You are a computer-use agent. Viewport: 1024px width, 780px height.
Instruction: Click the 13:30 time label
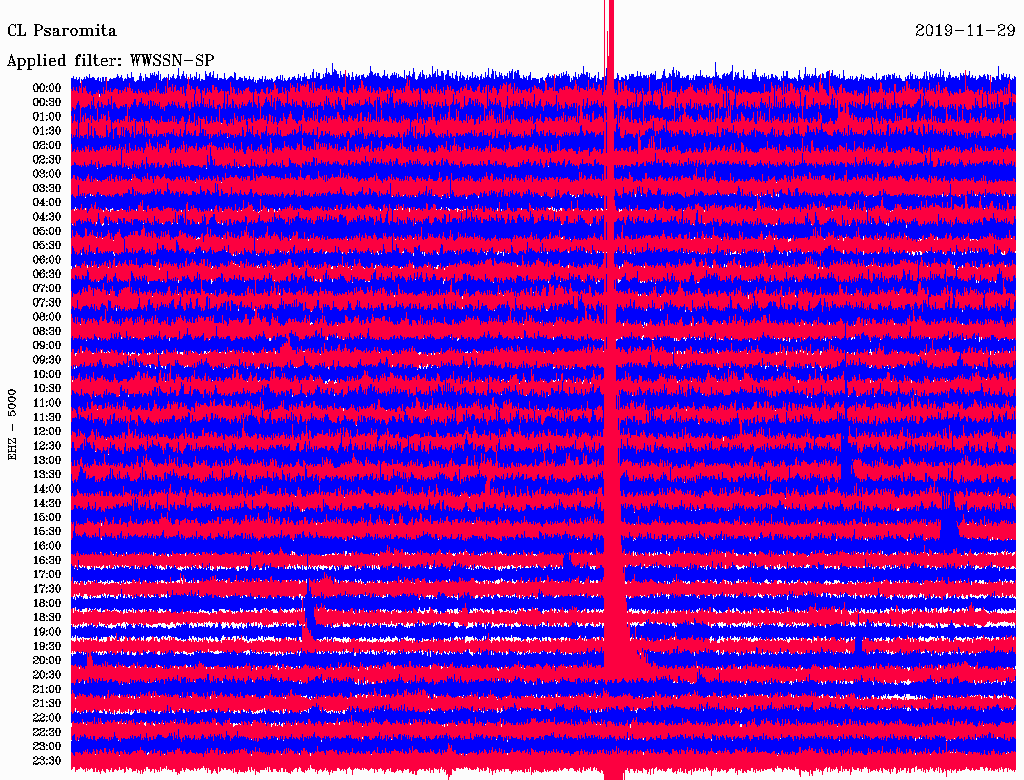(x=47, y=474)
